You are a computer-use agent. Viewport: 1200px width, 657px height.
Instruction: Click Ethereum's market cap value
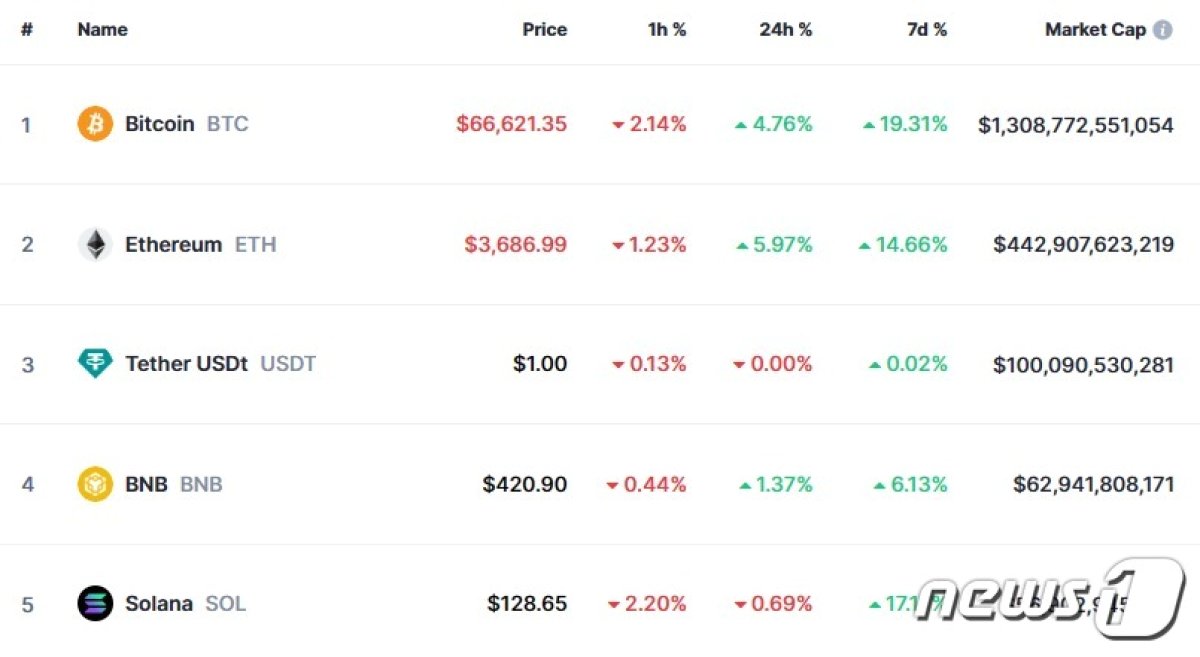click(1083, 244)
